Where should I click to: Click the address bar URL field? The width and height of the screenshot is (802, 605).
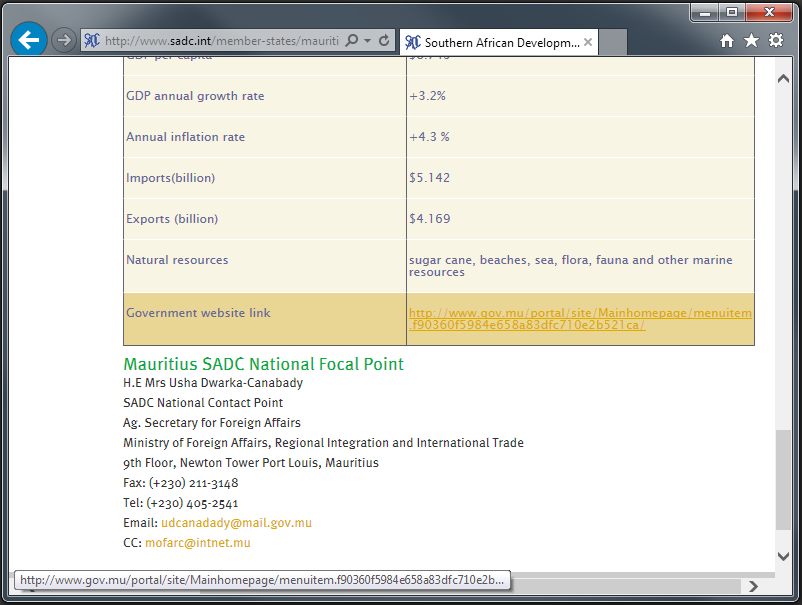coord(221,41)
